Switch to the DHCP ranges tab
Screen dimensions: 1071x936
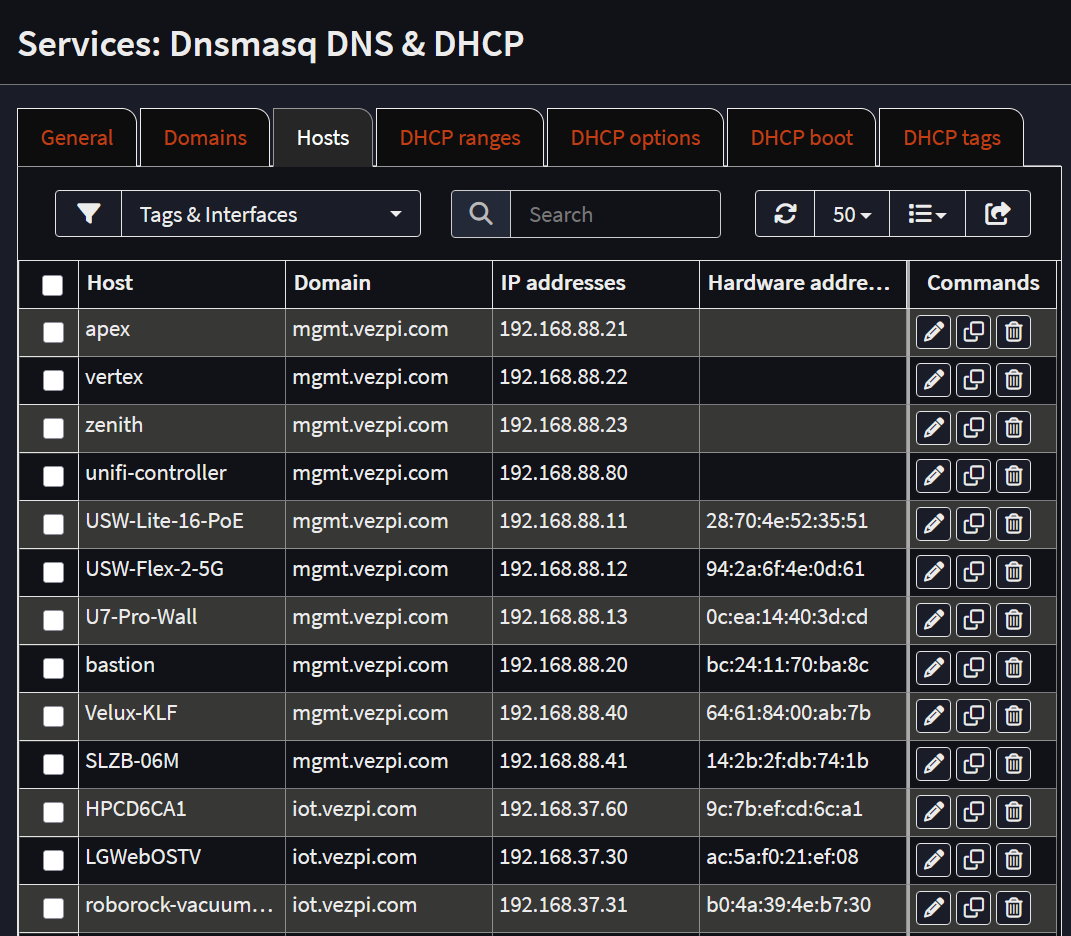pyautogui.click(x=459, y=137)
